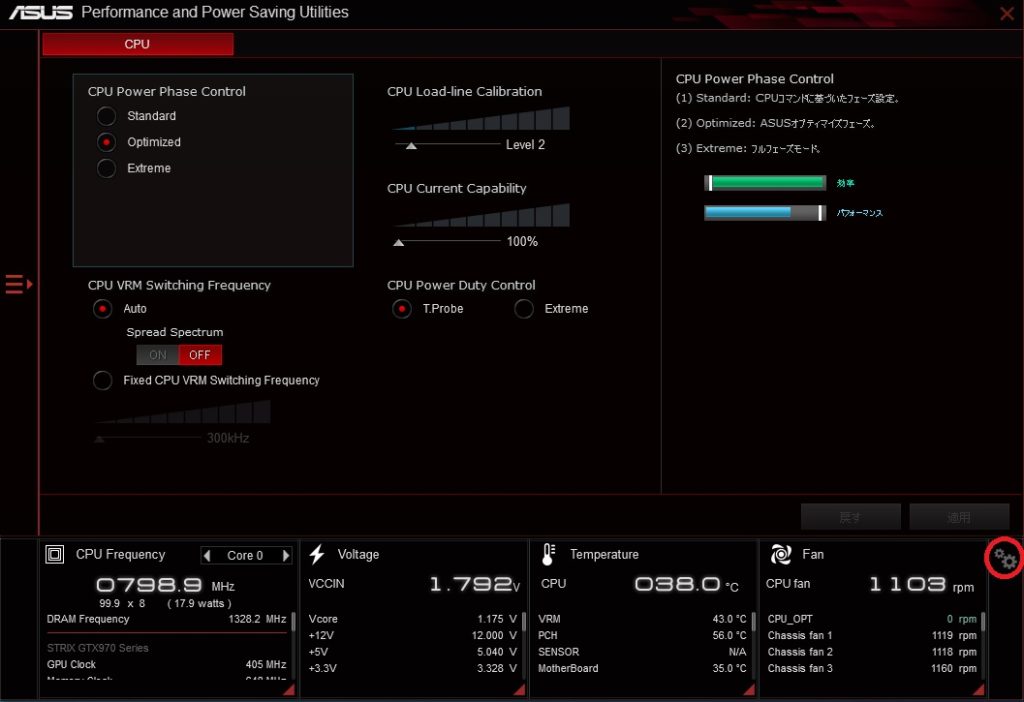Click the 適用 apply button

tap(959, 517)
